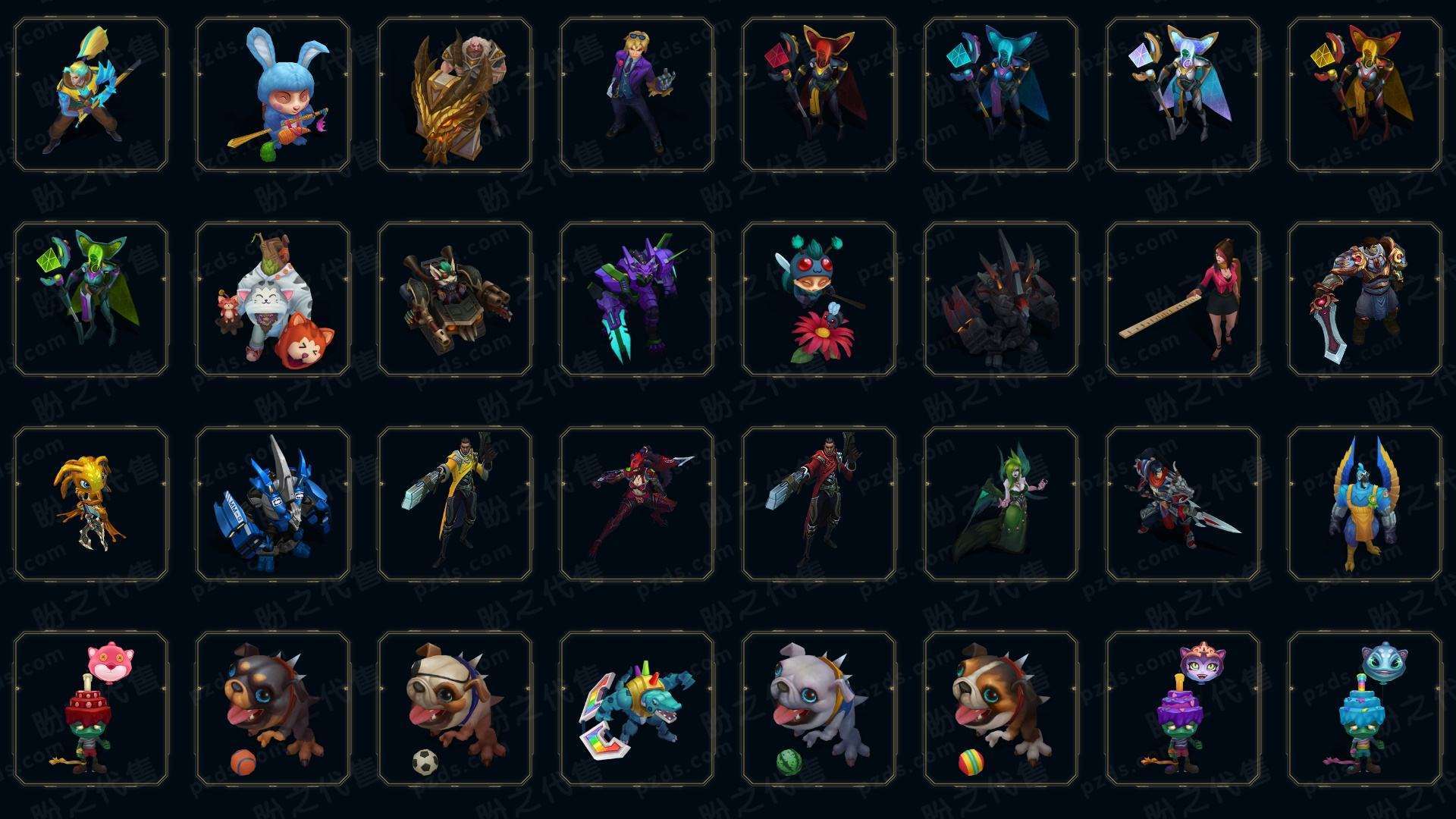Choose the green dress winged woman tile
The image size is (1456, 819).
point(1001,504)
